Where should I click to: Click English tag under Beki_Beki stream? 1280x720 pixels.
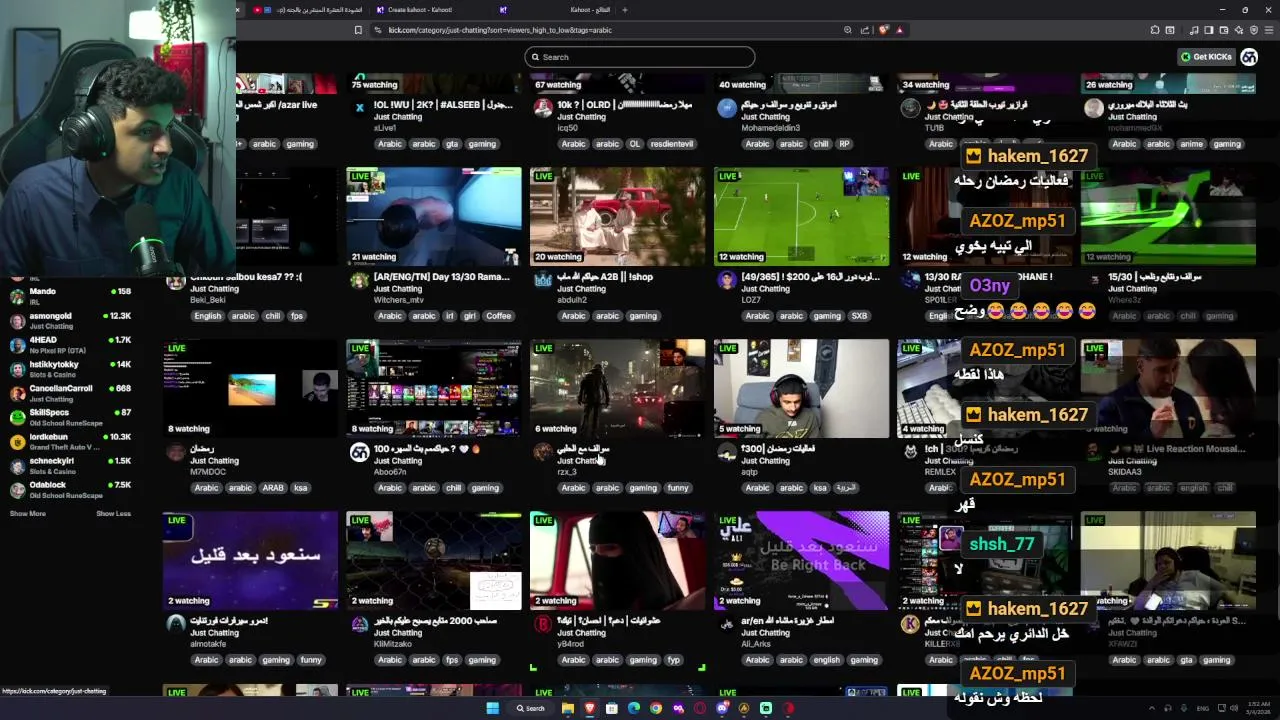[208, 316]
